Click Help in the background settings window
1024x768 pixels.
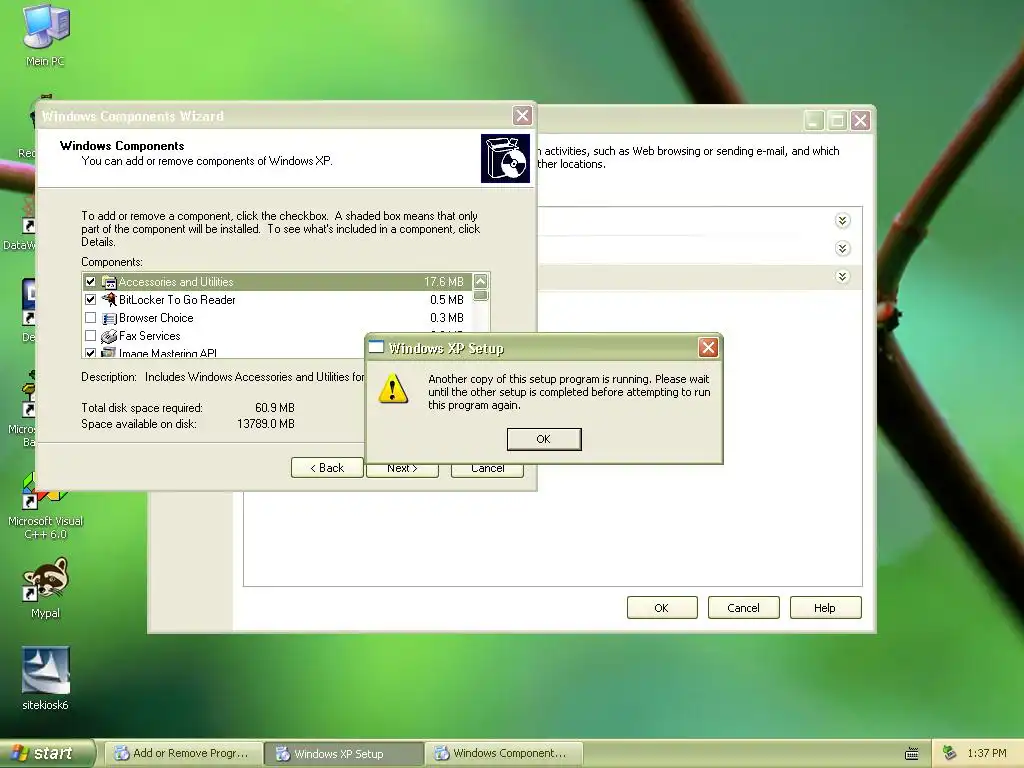825,608
